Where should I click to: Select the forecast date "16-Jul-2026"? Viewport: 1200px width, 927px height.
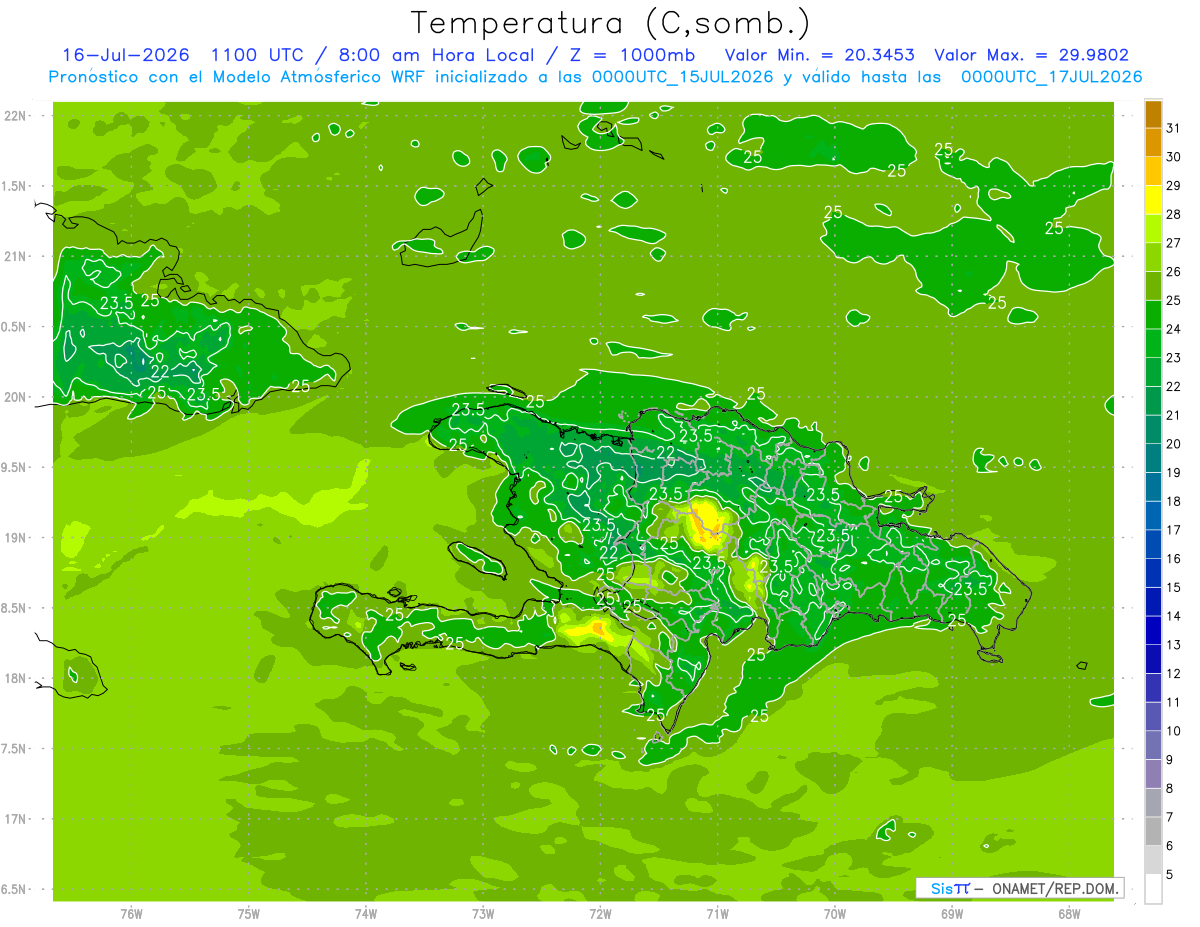click(126, 55)
